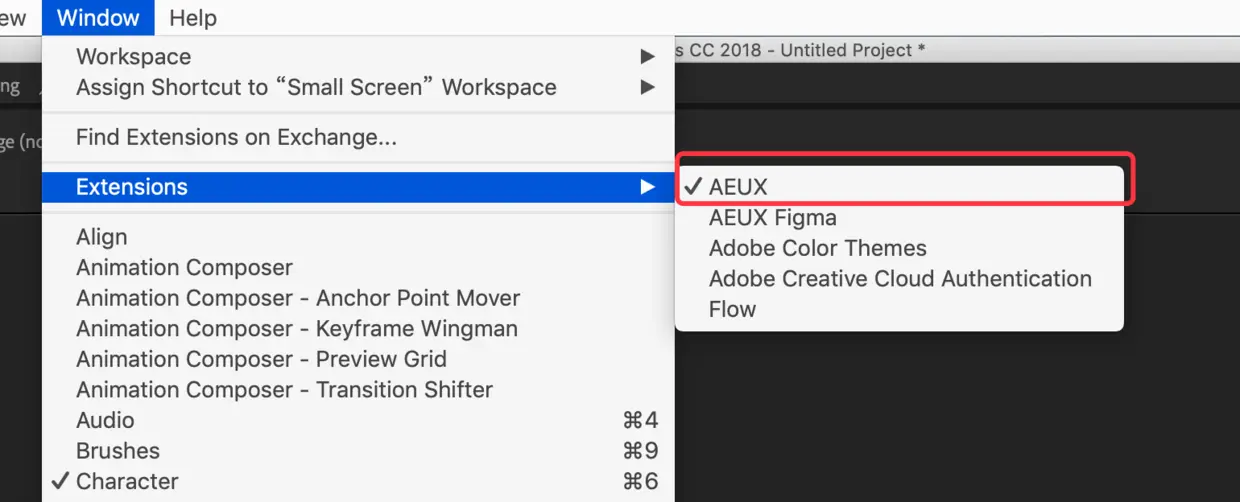This screenshot has height=502, width=1240.
Task: Open the Window menu
Action: pos(98,18)
